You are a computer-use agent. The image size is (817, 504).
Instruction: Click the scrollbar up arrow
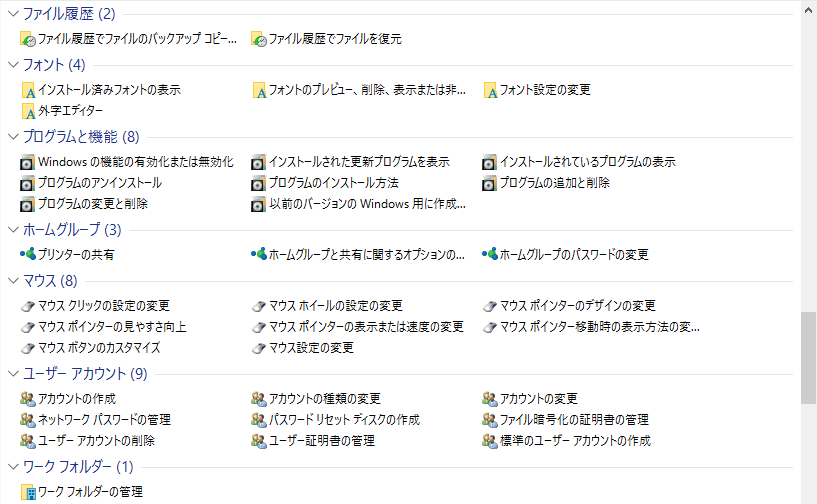[809, 9]
